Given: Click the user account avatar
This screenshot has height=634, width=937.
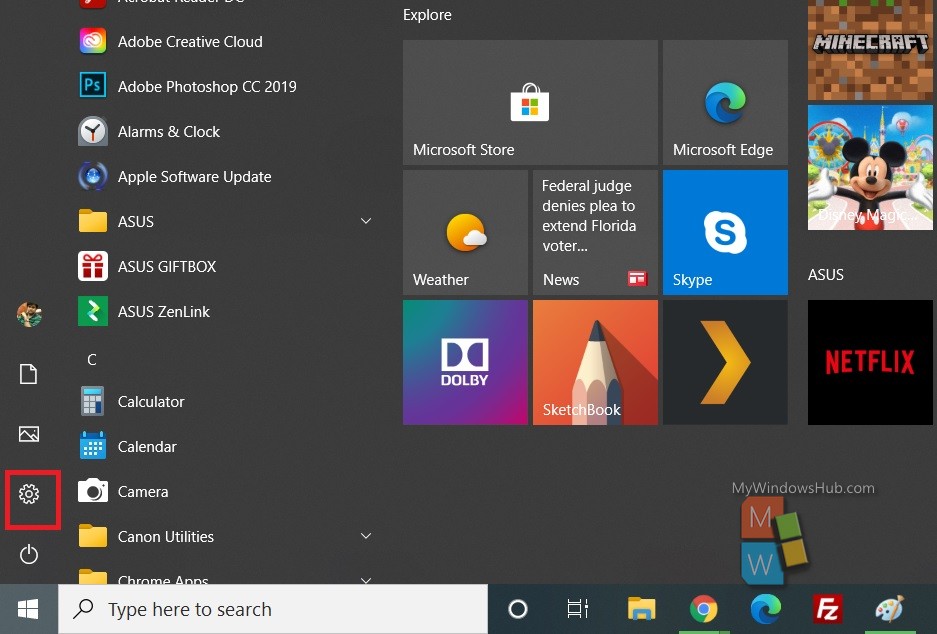Looking at the screenshot, I should click(29, 314).
